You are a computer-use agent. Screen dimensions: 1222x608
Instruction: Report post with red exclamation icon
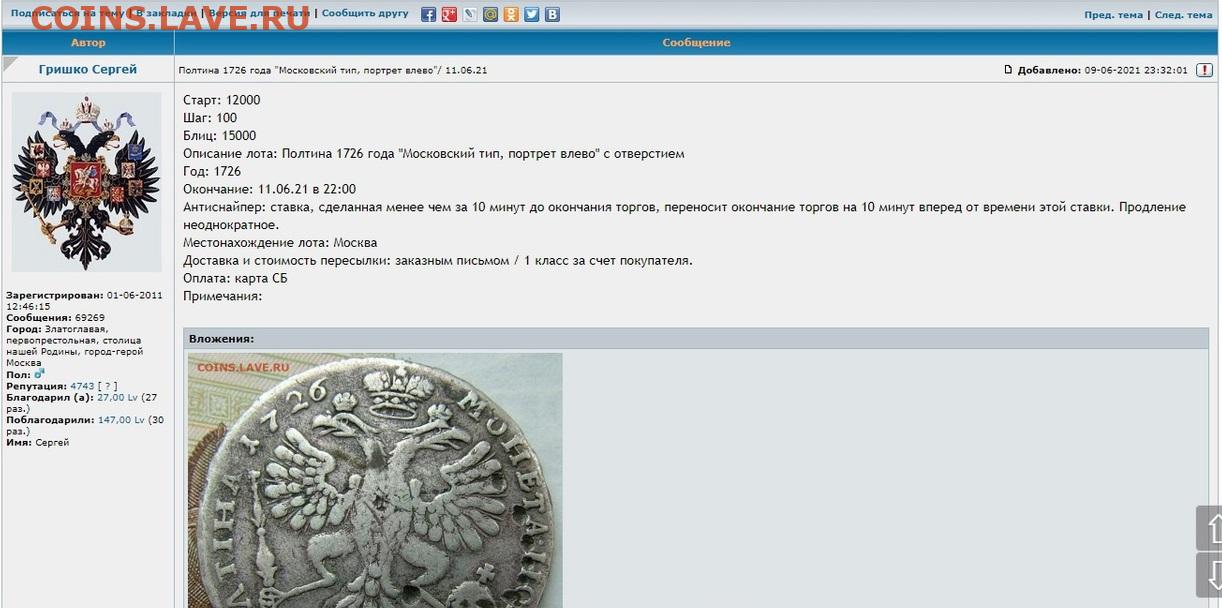1205,70
